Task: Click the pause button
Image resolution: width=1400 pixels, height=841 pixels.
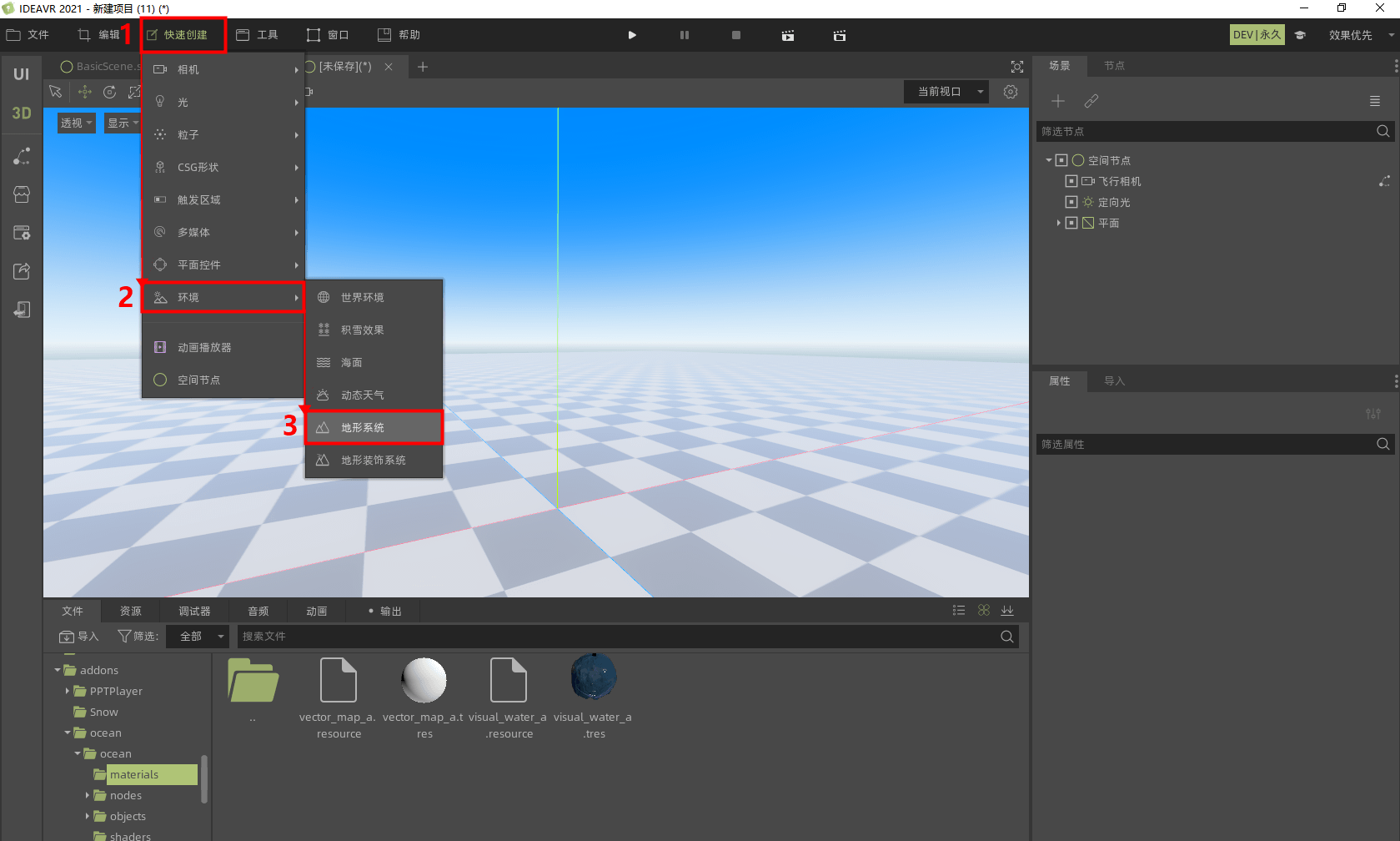Action: coord(685,35)
